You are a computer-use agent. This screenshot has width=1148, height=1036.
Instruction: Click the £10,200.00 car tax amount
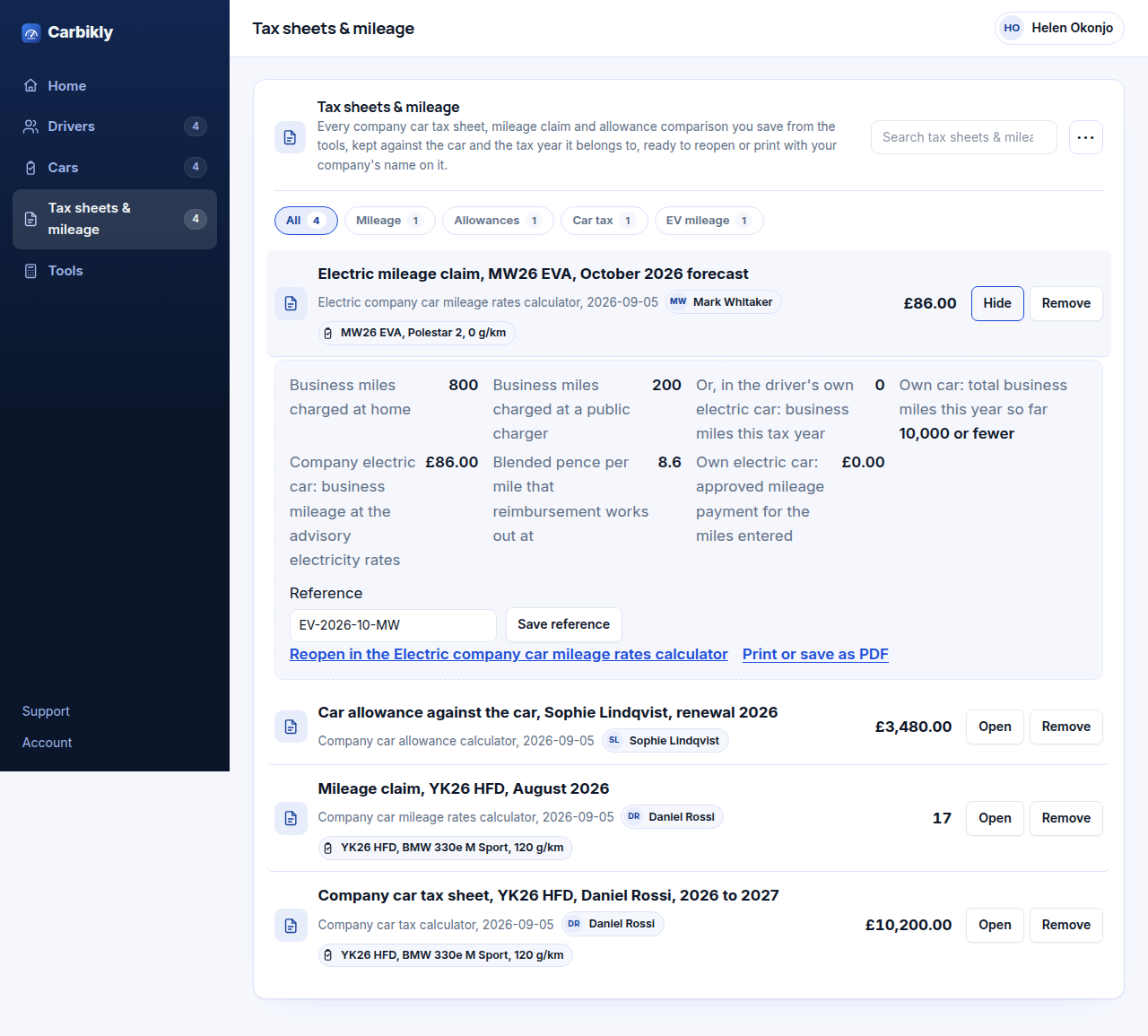point(909,925)
